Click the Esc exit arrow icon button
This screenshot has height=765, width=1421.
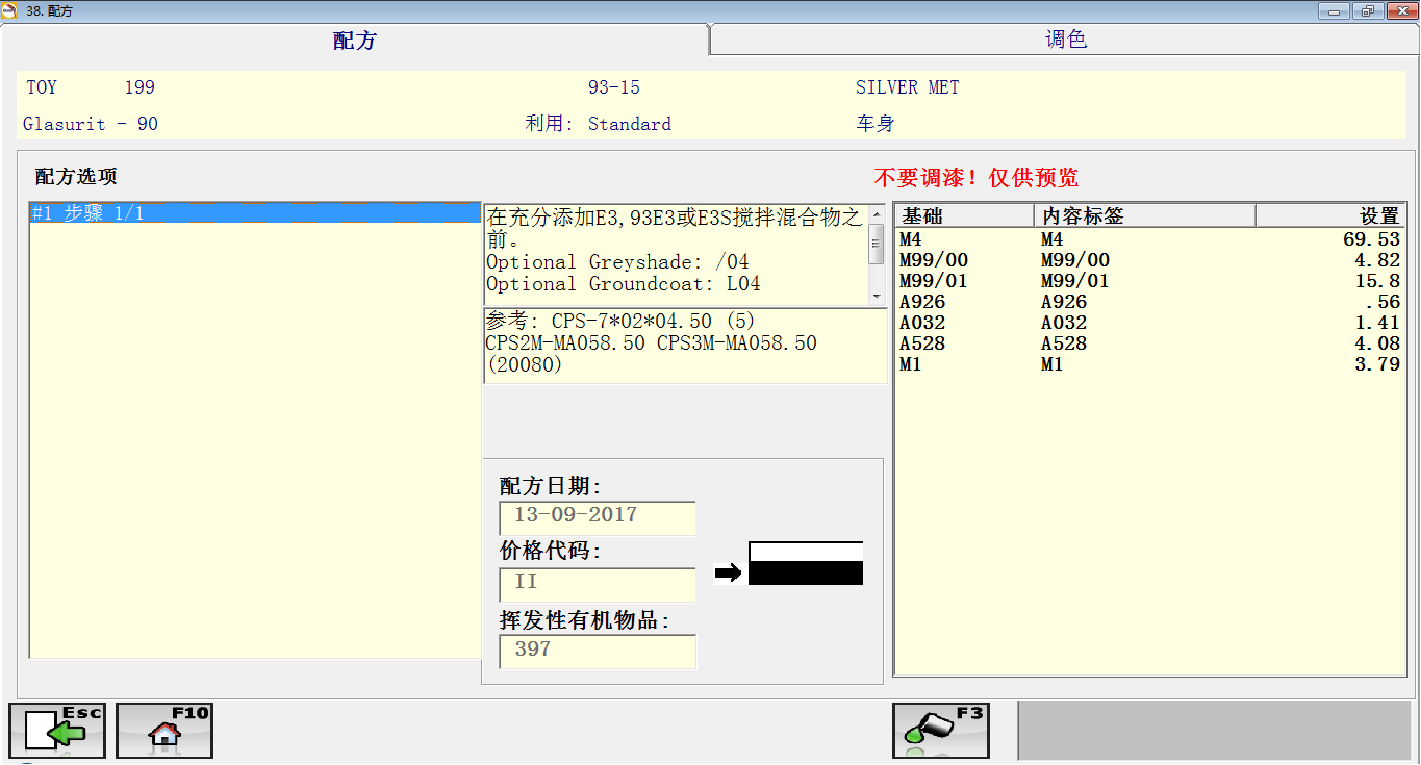pyautogui.click(x=56, y=731)
